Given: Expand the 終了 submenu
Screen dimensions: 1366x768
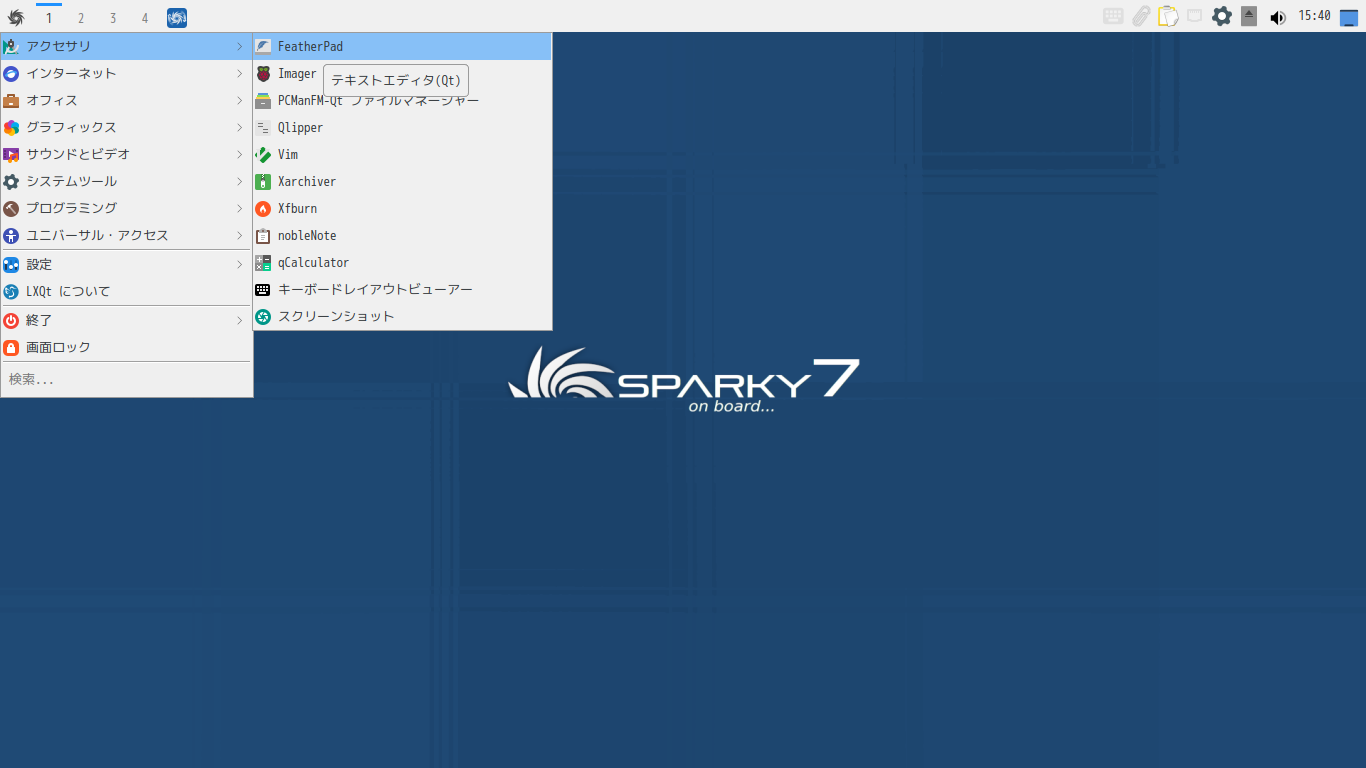Looking at the screenshot, I should coord(126,320).
